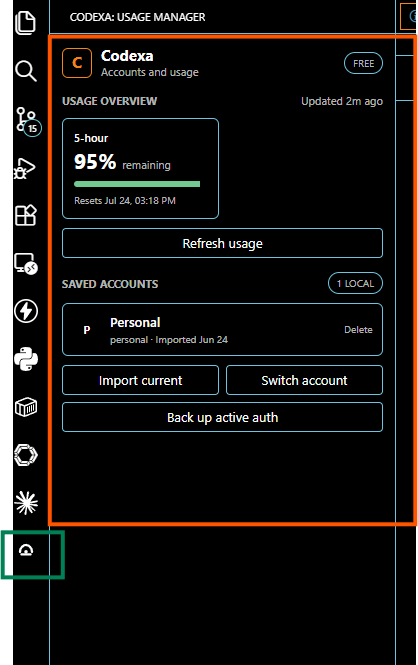This screenshot has height=665, width=418.
Task: Click 'Accounts and usage' subtitle
Action: point(150,73)
